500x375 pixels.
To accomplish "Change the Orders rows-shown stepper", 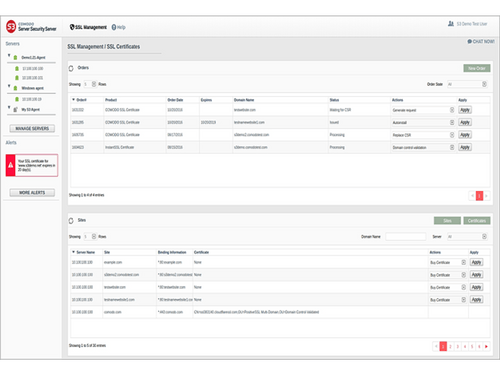I will pyautogui.click(x=94, y=84).
